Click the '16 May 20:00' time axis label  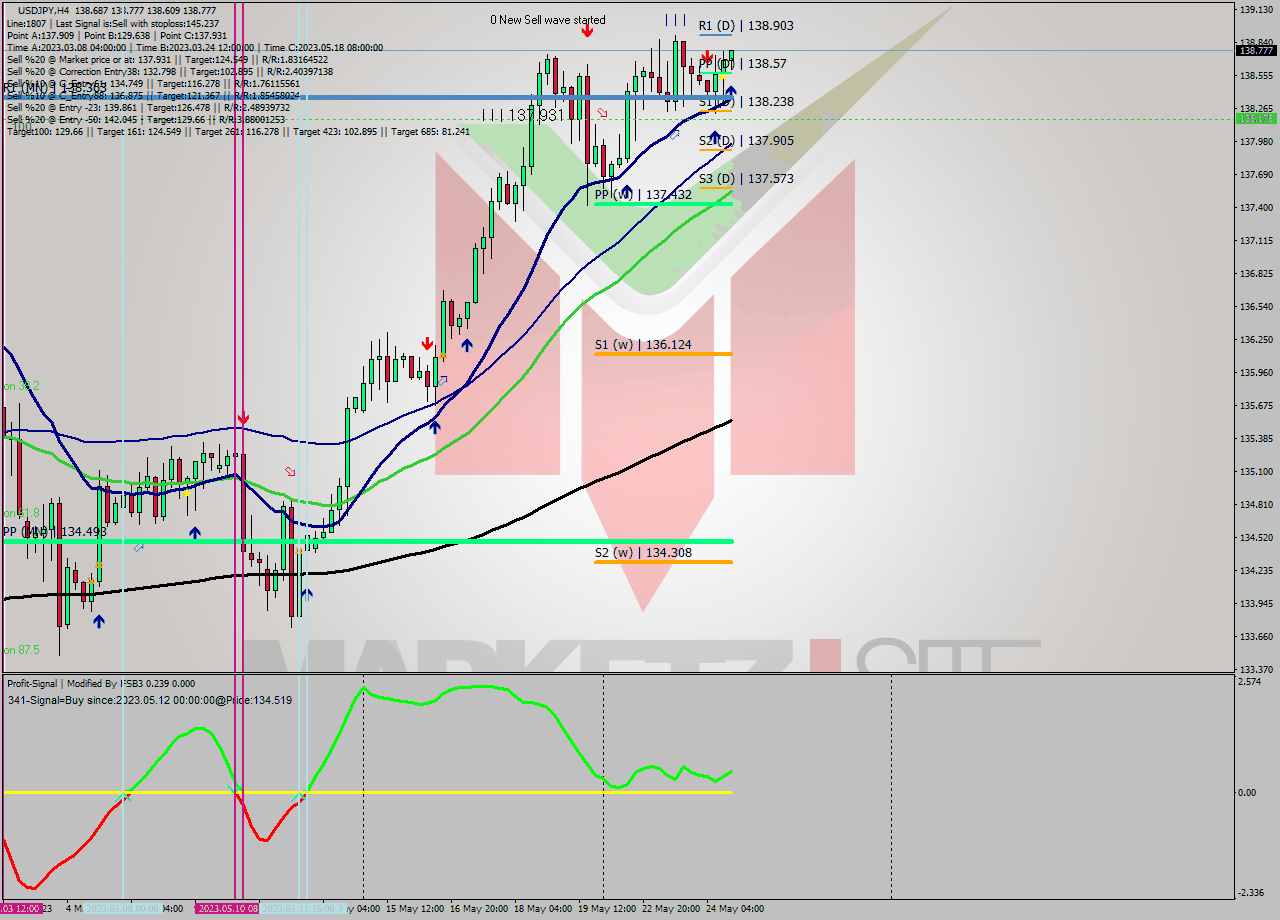479,909
